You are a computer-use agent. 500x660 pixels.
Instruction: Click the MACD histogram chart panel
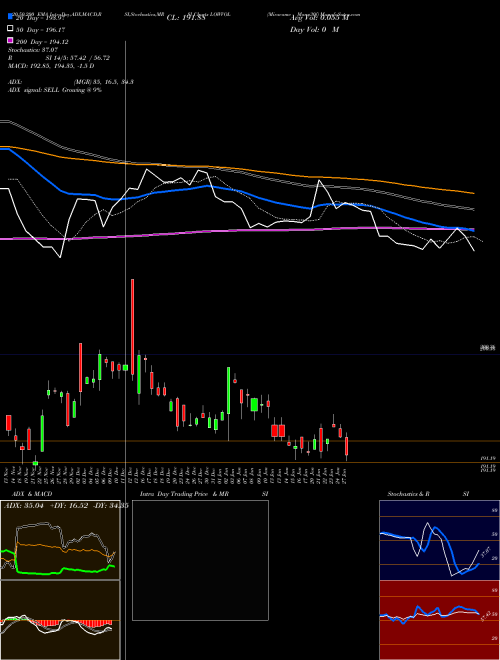click(x=60, y=620)
